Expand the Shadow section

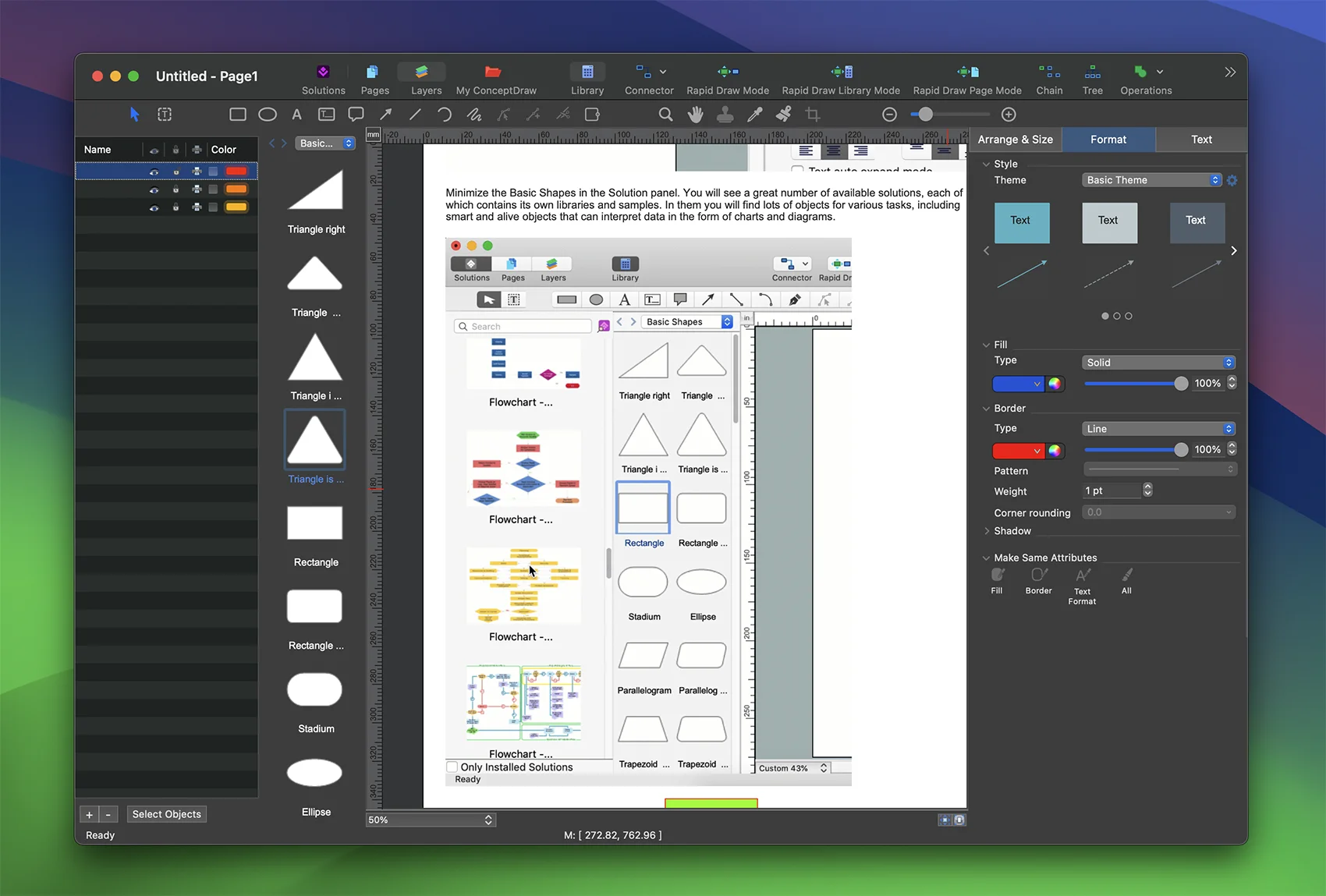click(986, 531)
